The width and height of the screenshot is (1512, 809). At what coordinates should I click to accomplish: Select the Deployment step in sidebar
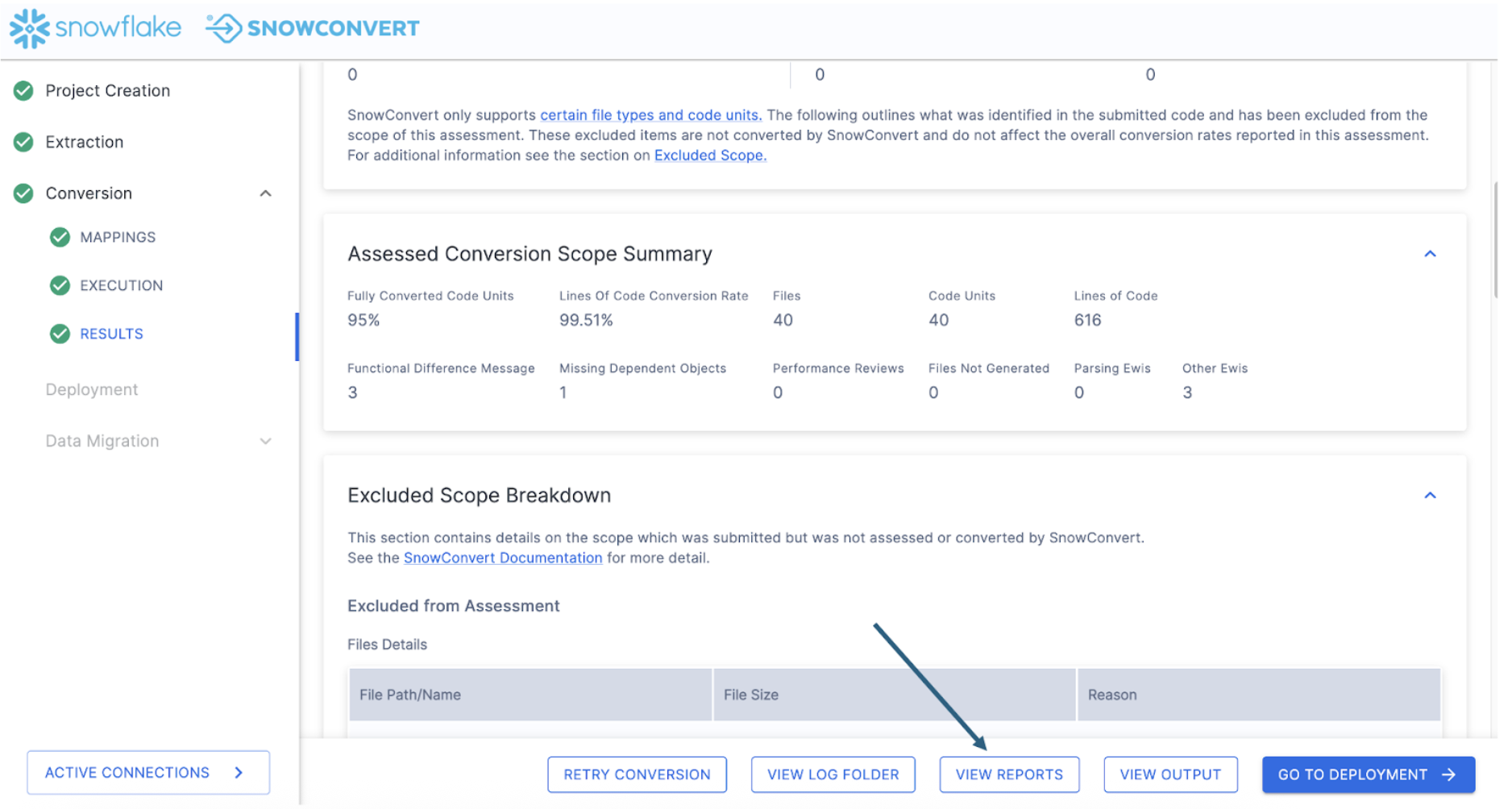click(x=92, y=390)
